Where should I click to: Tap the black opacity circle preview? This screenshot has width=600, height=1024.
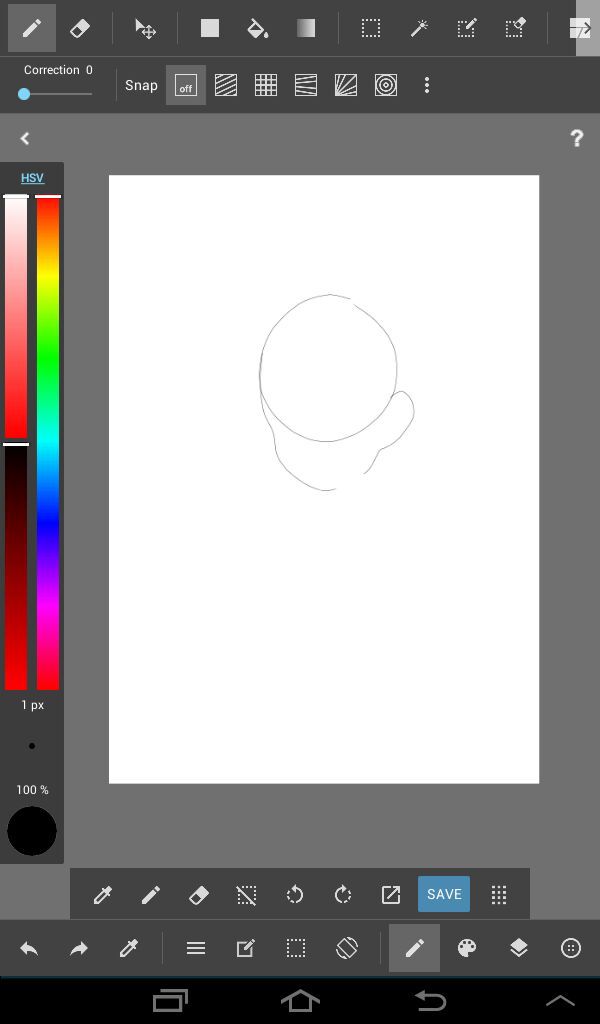(31, 831)
